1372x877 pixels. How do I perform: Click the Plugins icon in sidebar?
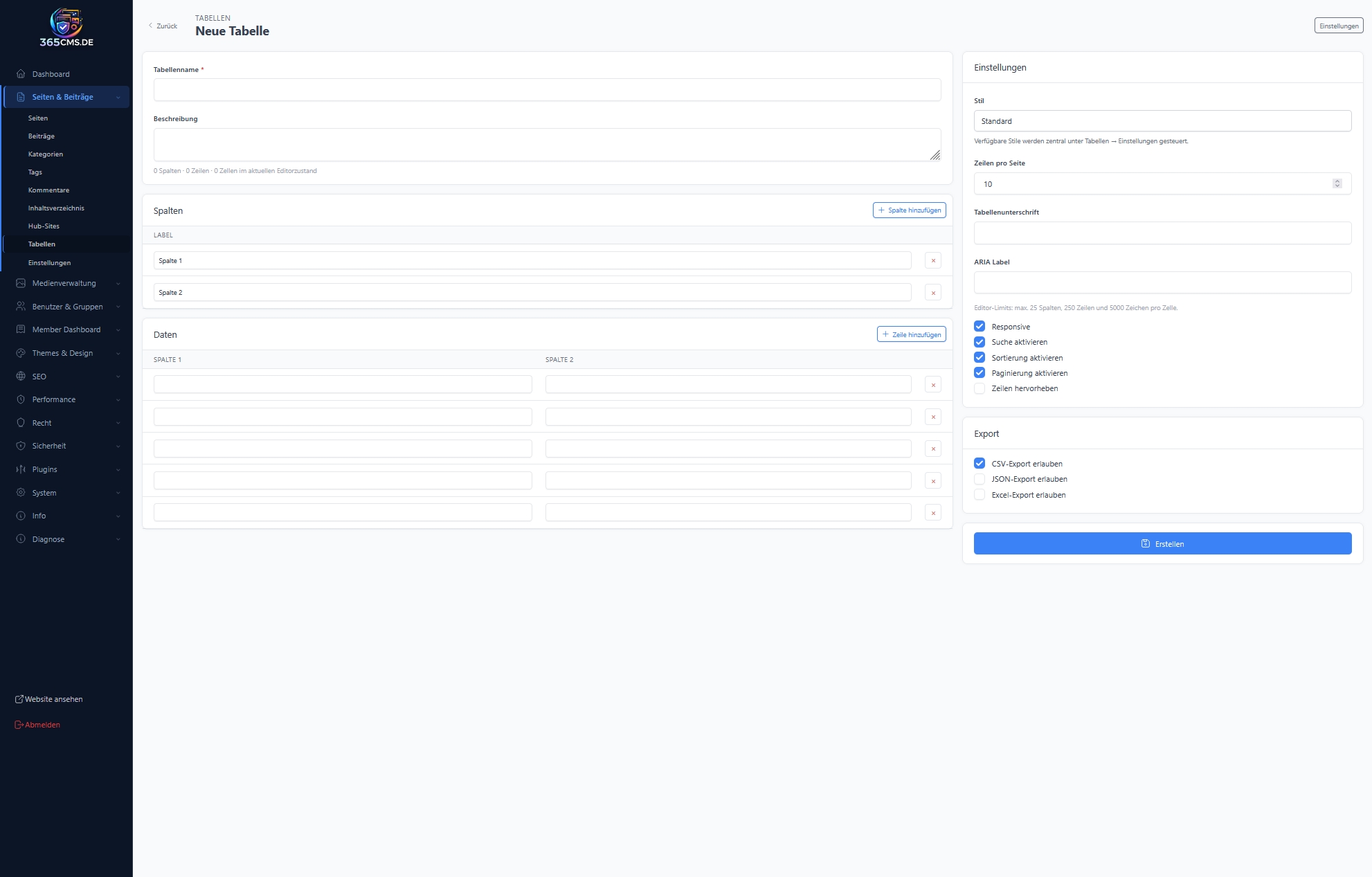pos(21,469)
